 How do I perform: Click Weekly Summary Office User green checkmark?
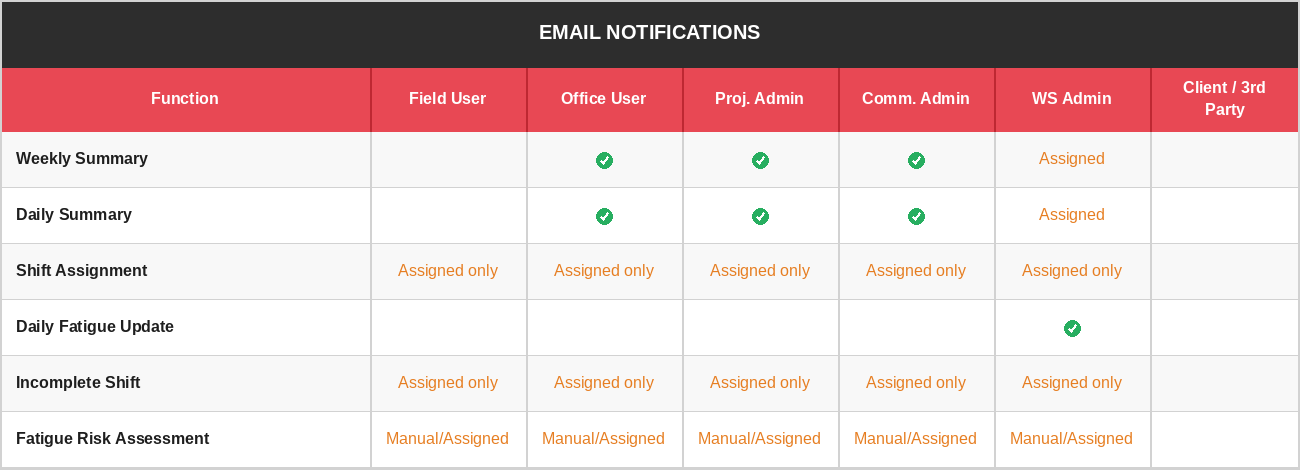click(x=604, y=160)
